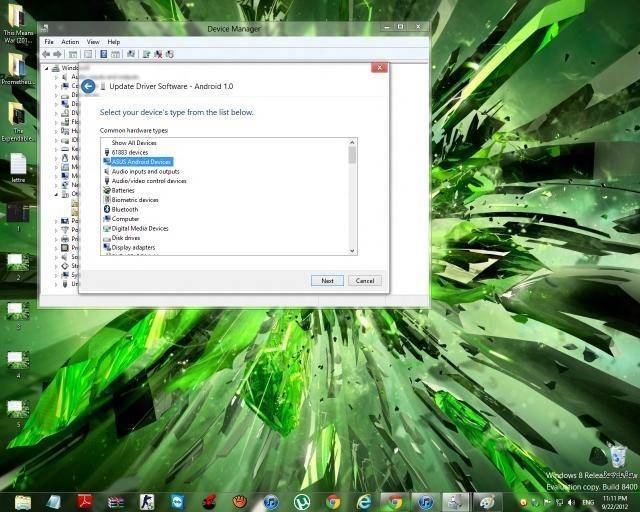Select Show All Devices in the list
The height and width of the screenshot is (512, 640).
134,143
